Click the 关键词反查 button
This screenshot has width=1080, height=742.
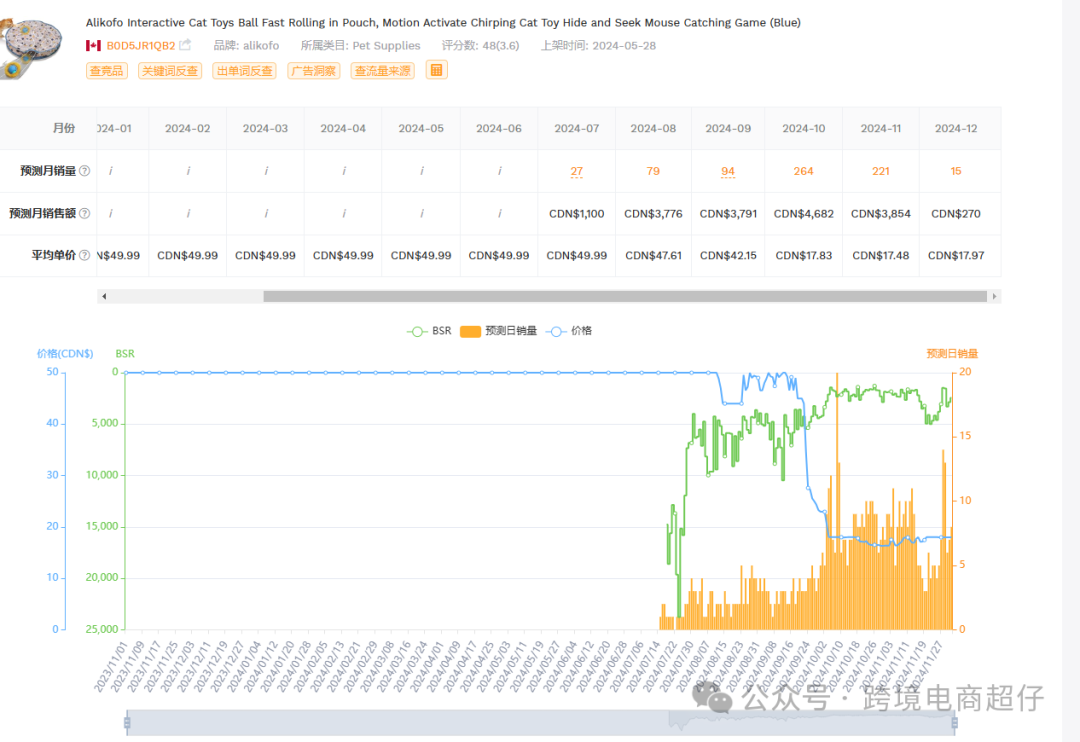(x=169, y=70)
